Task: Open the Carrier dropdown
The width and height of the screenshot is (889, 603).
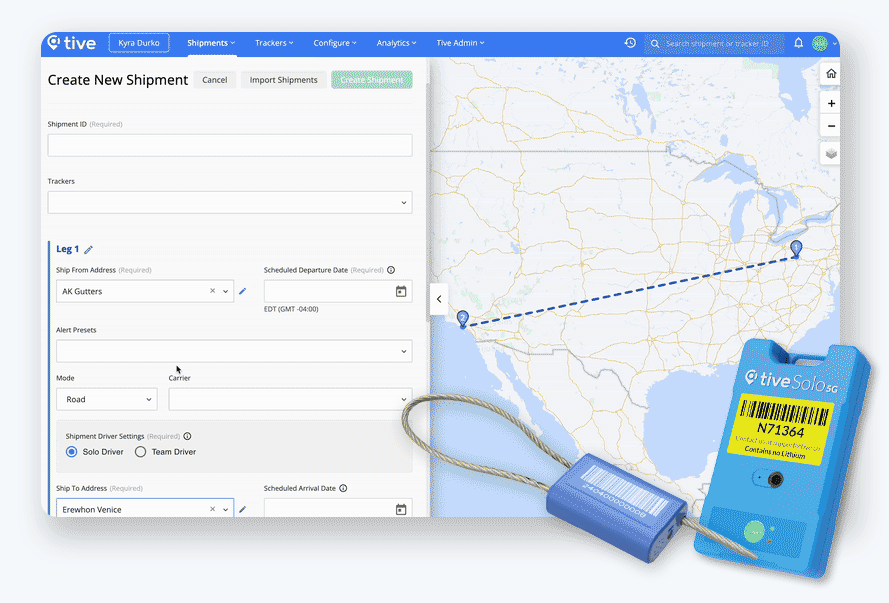Action: click(290, 400)
